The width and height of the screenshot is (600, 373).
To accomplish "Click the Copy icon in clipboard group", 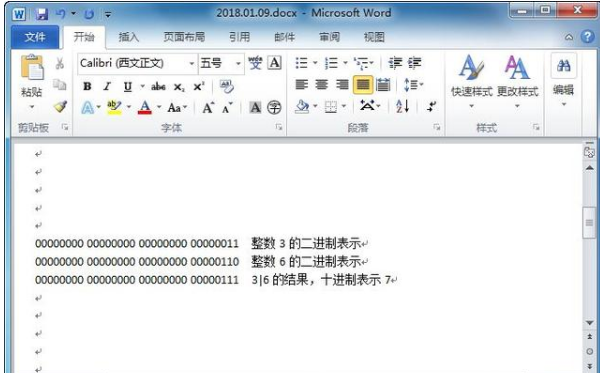I will coord(60,85).
